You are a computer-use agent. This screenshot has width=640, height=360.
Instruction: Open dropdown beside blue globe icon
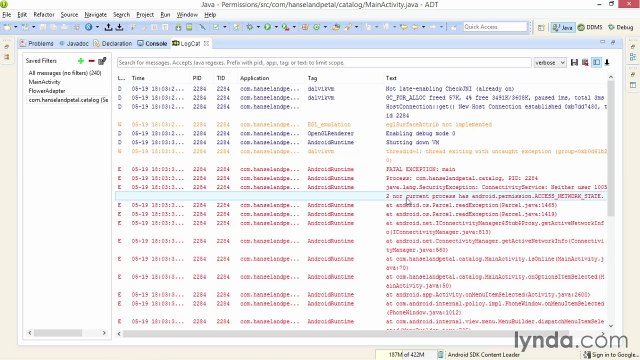coord(97,27)
